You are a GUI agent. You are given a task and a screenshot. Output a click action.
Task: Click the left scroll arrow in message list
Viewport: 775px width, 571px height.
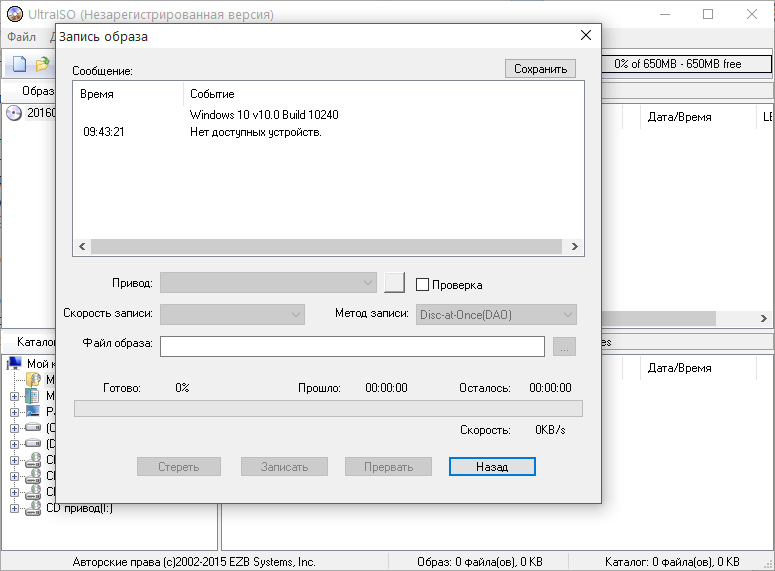pos(82,246)
